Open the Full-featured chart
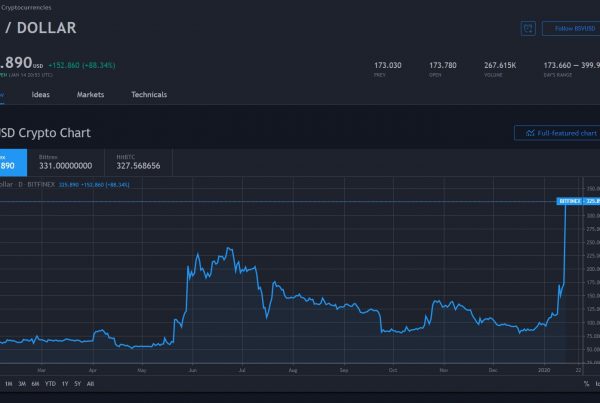The height and width of the screenshot is (403, 600). (557, 133)
